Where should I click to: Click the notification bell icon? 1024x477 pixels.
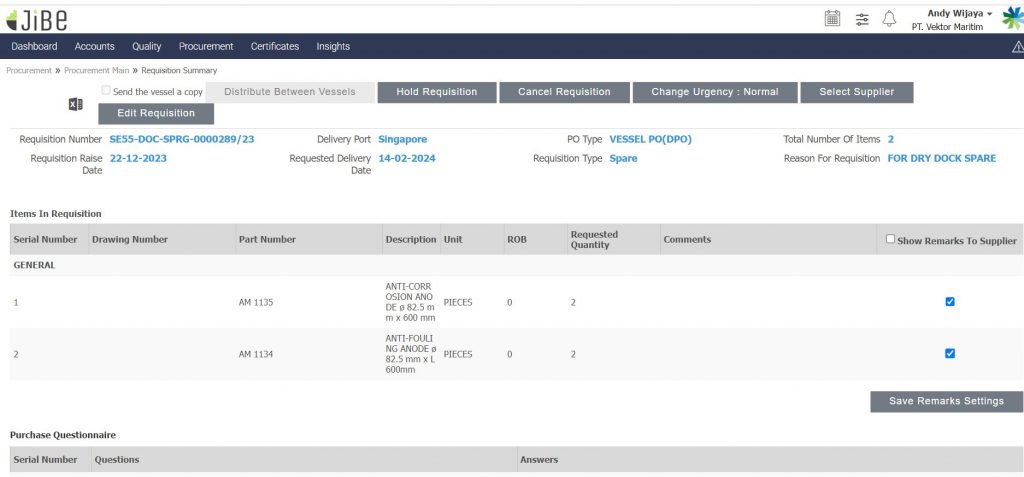point(889,18)
